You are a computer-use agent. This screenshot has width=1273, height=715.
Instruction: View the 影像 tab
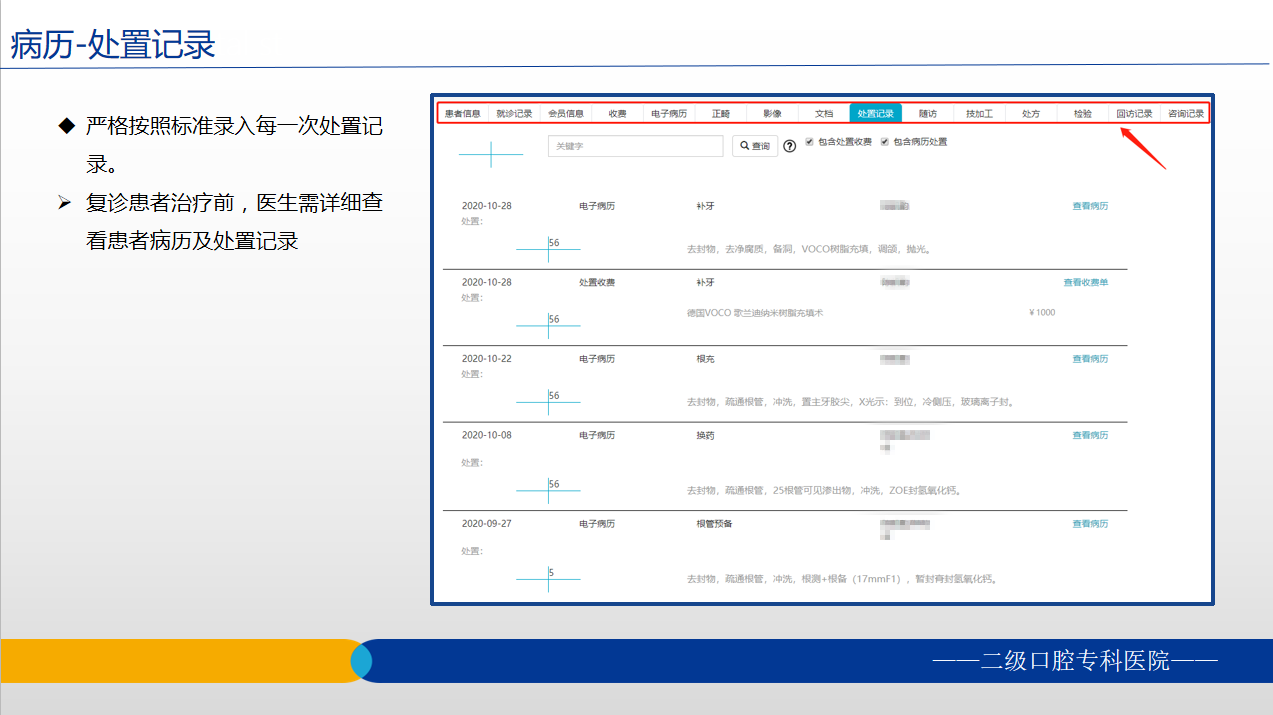(771, 112)
